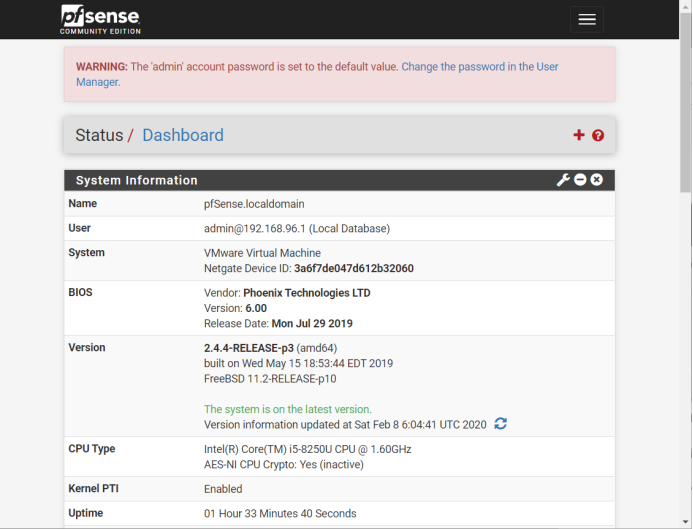The height and width of the screenshot is (529, 693).
Task: Refresh version information update check
Action: [500, 424]
